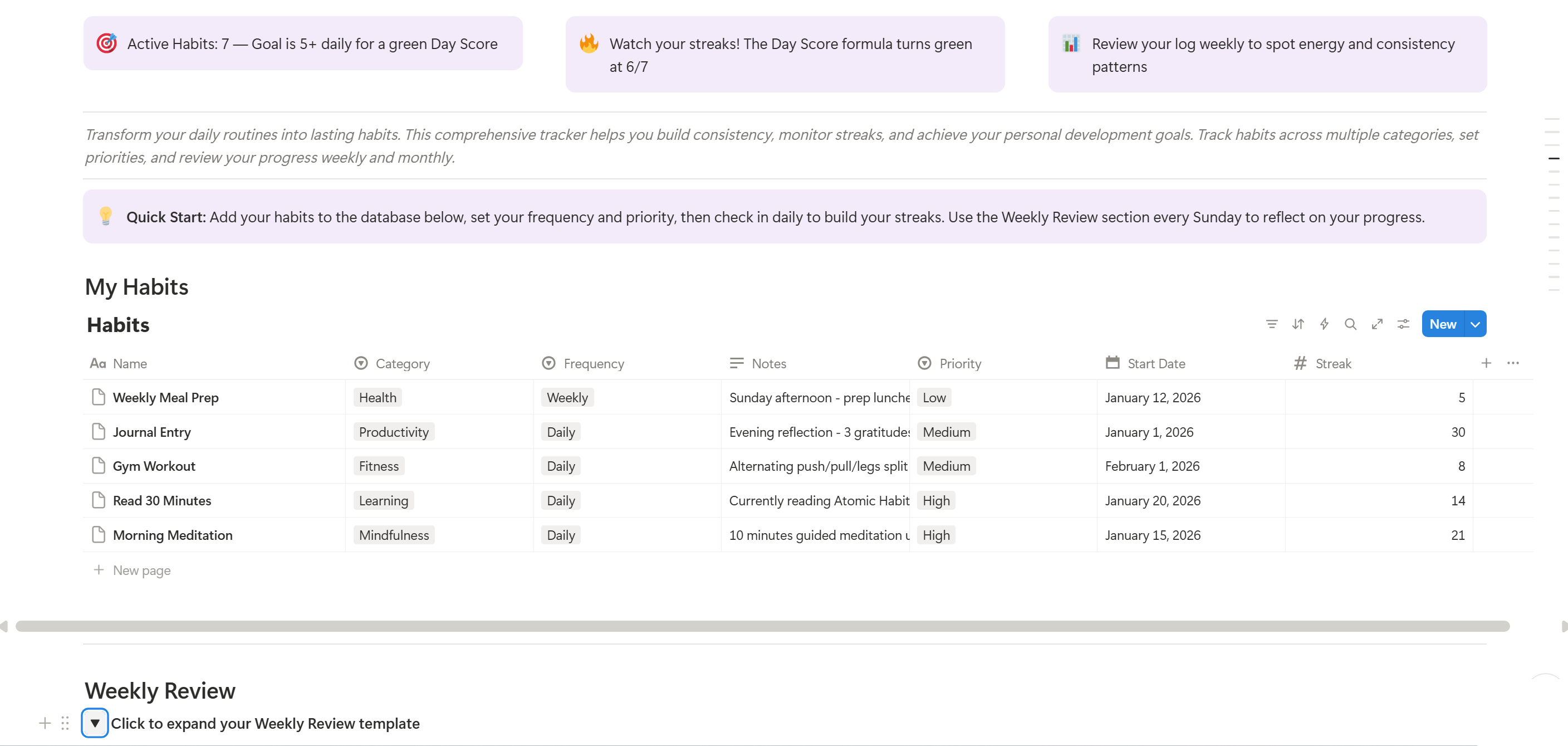Click the six-dot drag handle near Weekly Review
This screenshot has height=746, width=1568.
[65, 724]
